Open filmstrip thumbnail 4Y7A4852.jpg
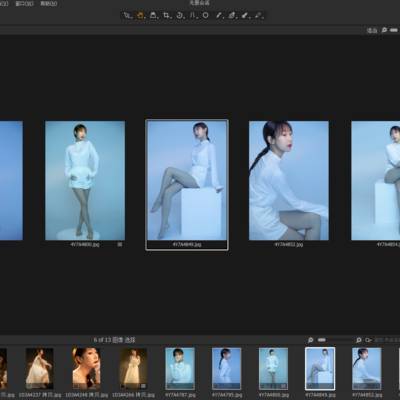This screenshot has height=400, width=400. click(367, 369)
